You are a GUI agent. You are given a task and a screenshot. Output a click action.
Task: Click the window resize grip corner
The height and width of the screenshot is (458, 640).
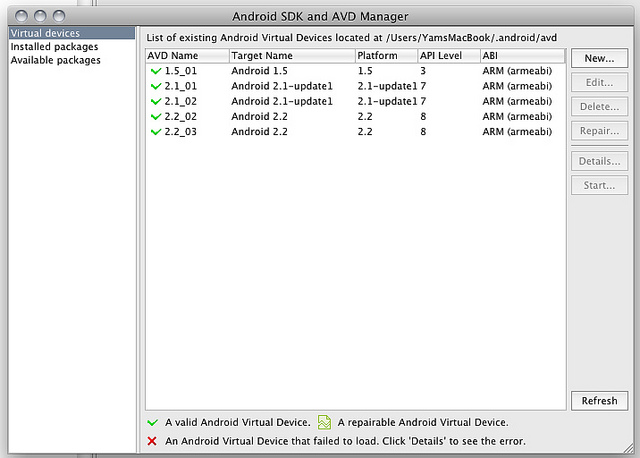coord(629,448)
